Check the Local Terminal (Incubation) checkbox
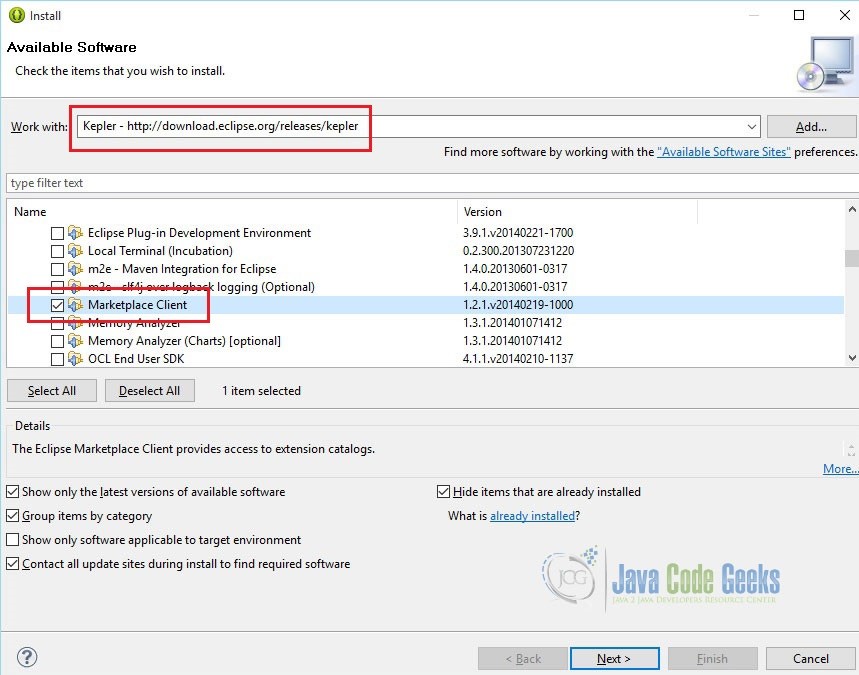This screenshot has width=859, height=675. pos(57,251)
